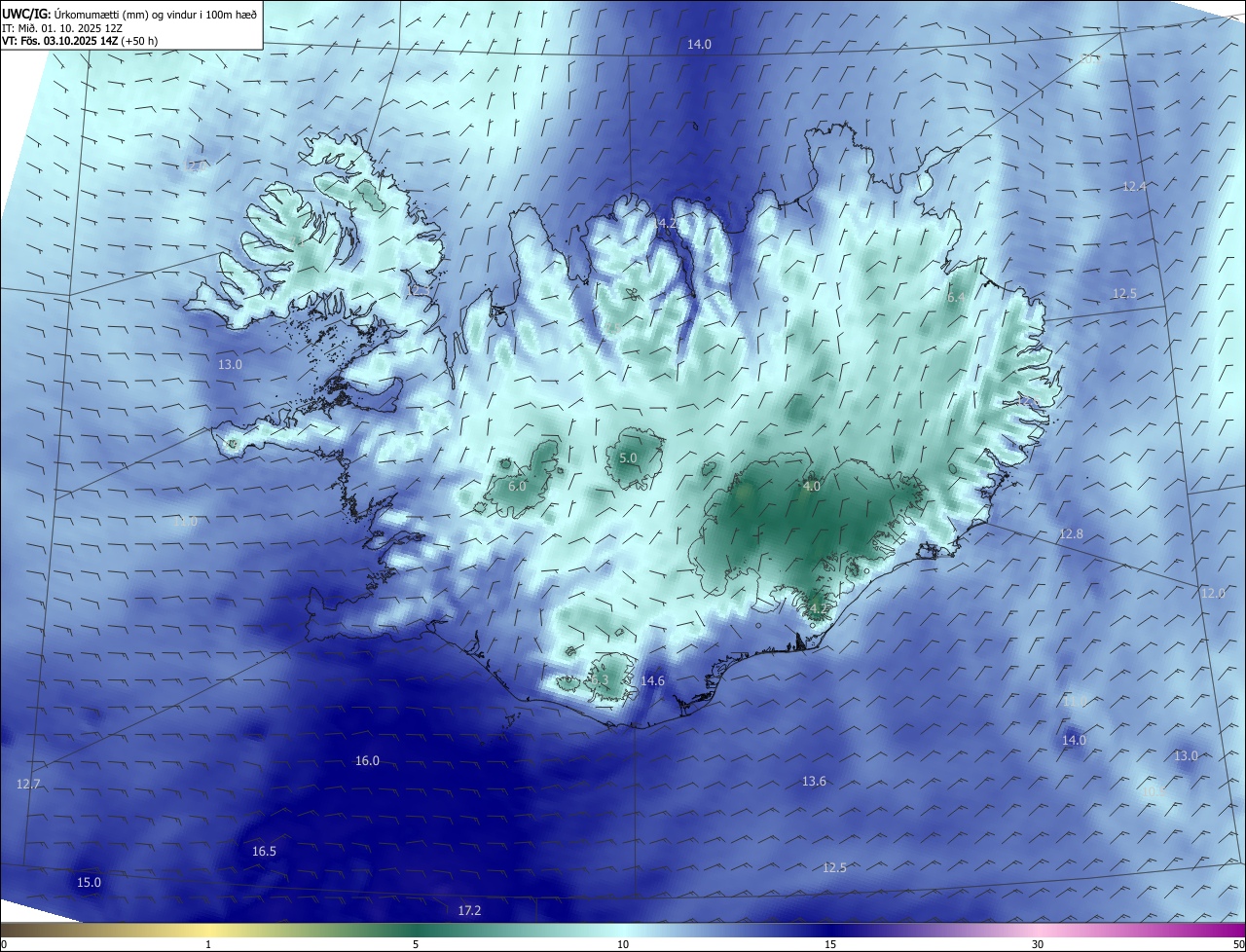Viewport: 1246px width, 952px height.
Task: Click the 12.0 value label on the map
Action: [x=1212, y=593]
